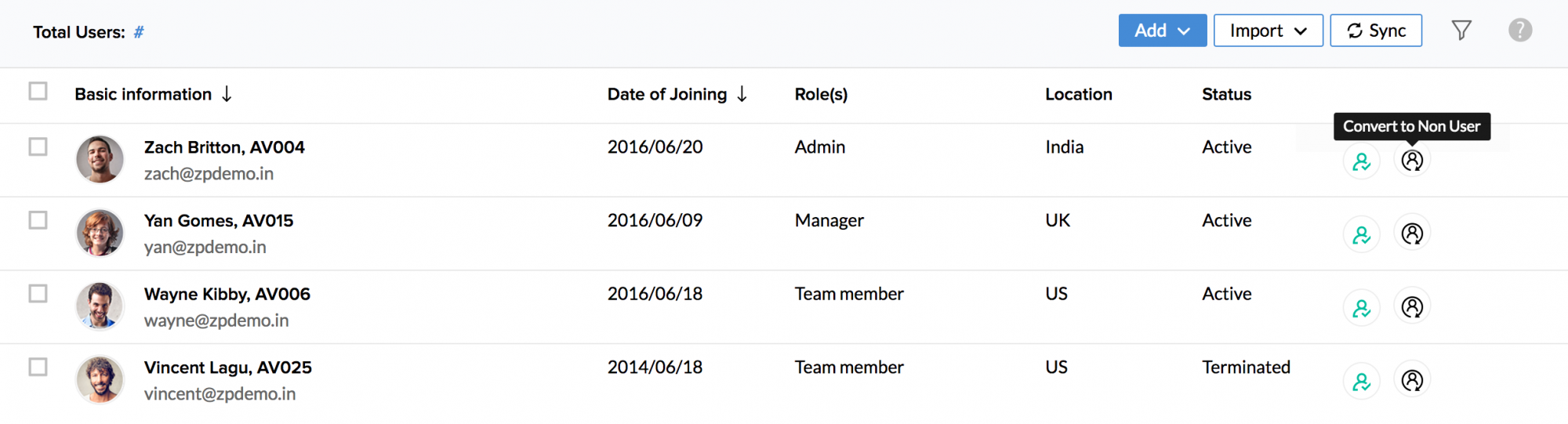Click Wayne Kibby's profile photo
The height and width of the screenshot is (424, 1568).
(100, 306)
